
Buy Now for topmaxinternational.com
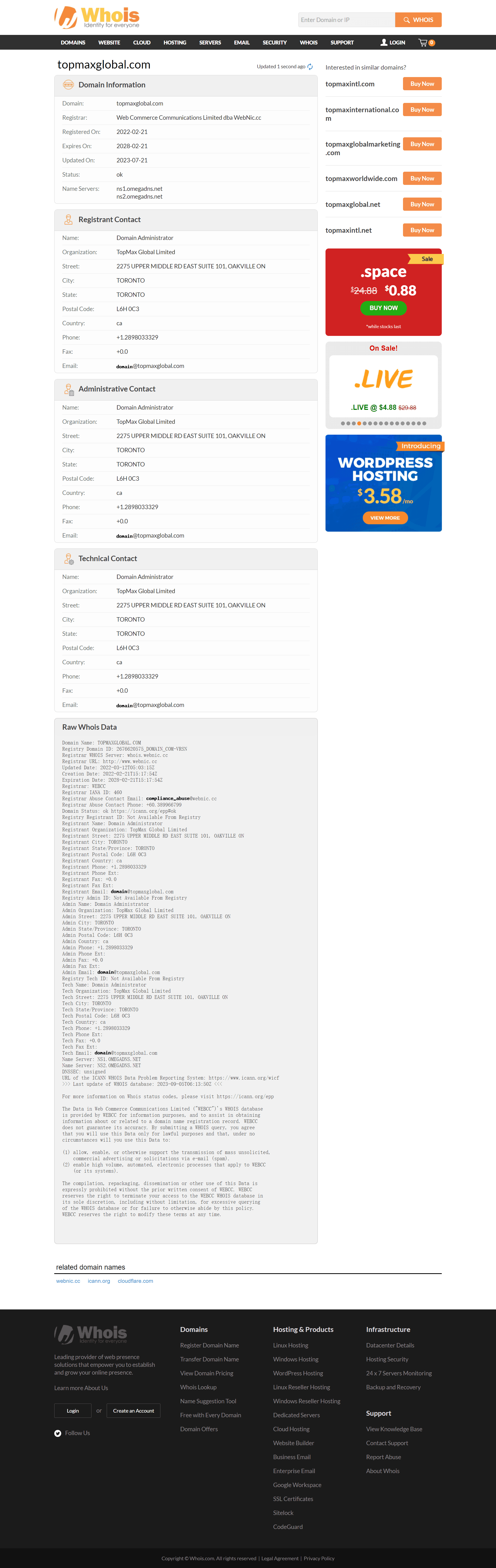tap(422, 110)
